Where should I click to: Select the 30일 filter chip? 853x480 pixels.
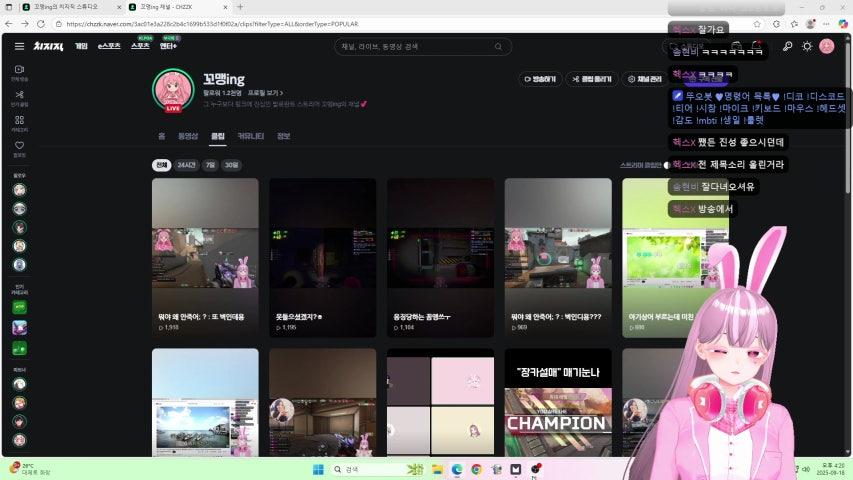tap(231, 165)
